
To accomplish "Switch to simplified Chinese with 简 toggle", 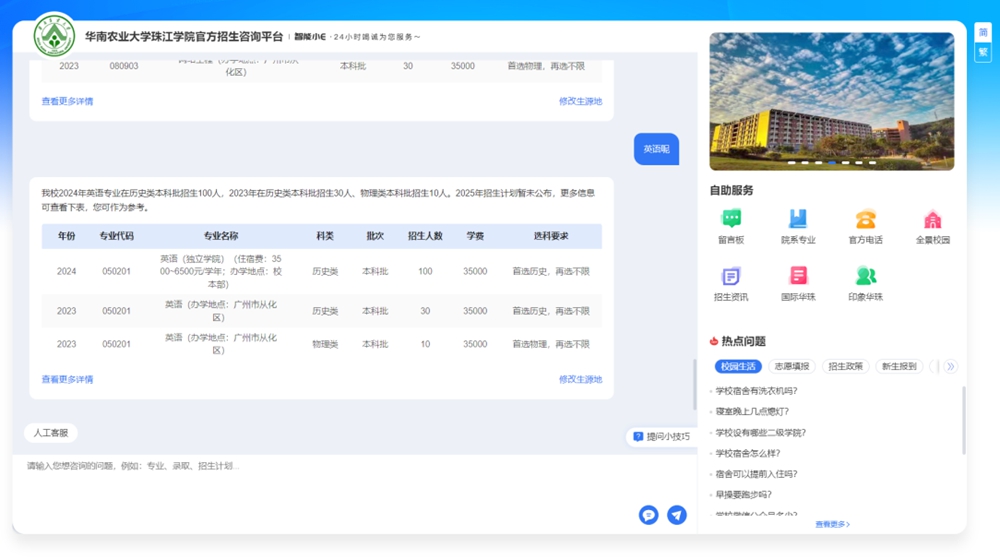I will click(983, 33).
